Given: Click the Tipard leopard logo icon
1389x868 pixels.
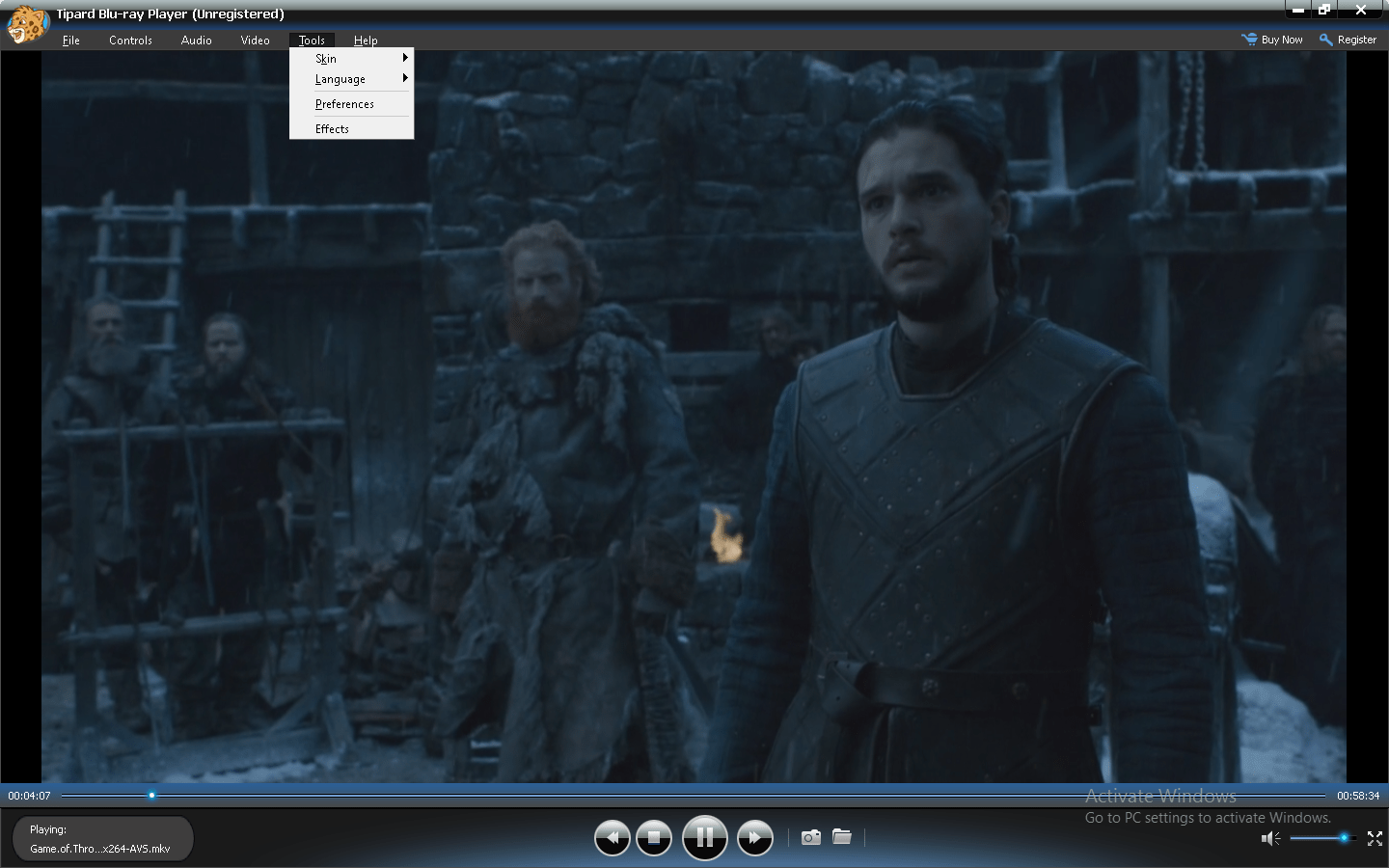Looking at the screenshot, I should (x=26, y=24).
